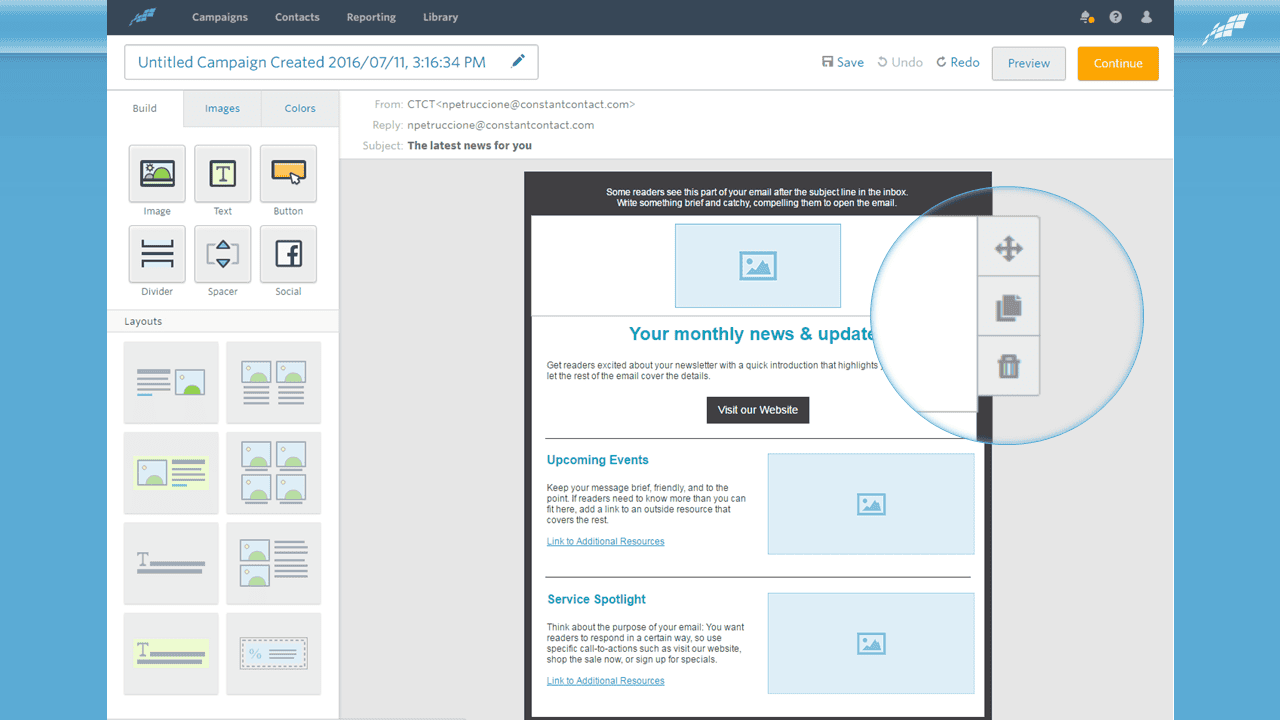
Task: Select the header image placeholder
Action: tap(758, 265)
